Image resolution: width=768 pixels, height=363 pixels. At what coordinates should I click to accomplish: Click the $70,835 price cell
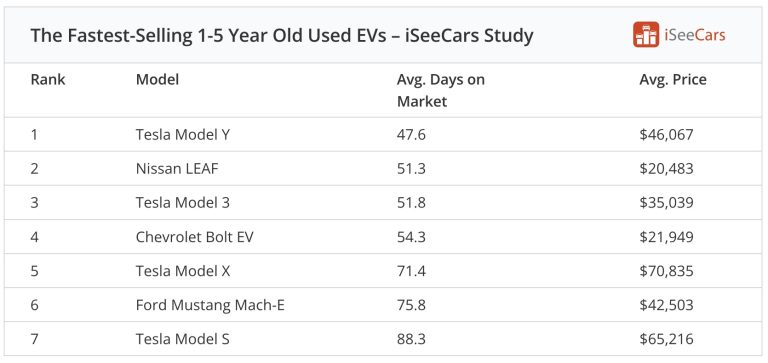pyautogui.click(x=666, y=271)
